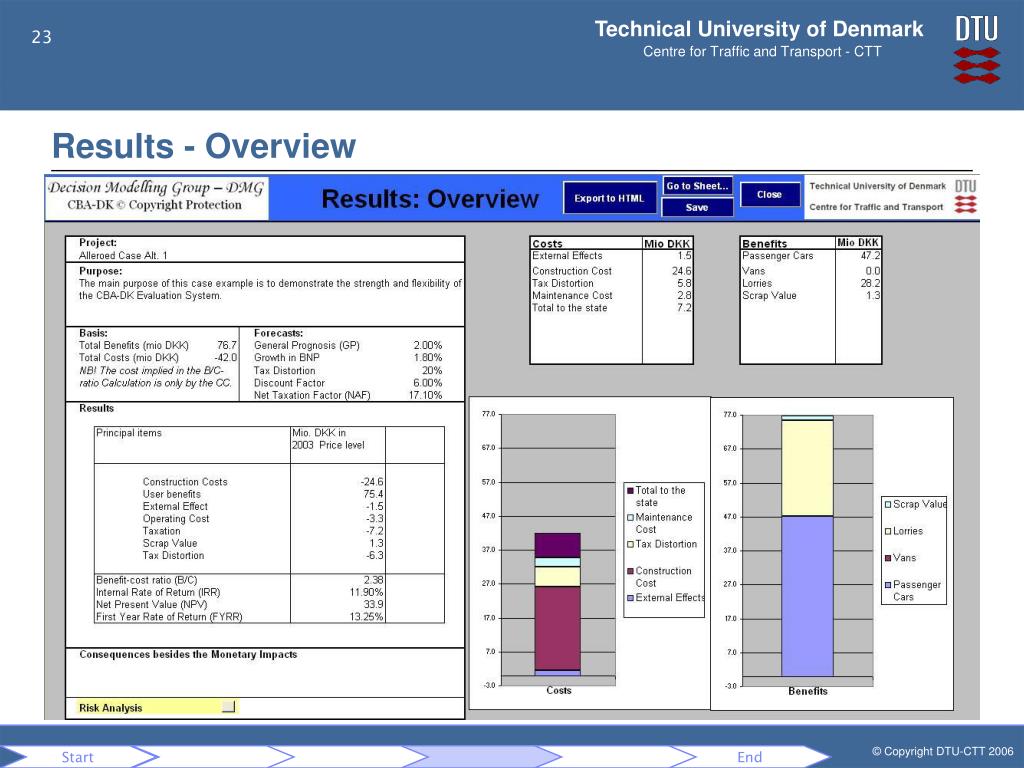Select the First Year Rate of Return value 13.25%

point(366,616)
